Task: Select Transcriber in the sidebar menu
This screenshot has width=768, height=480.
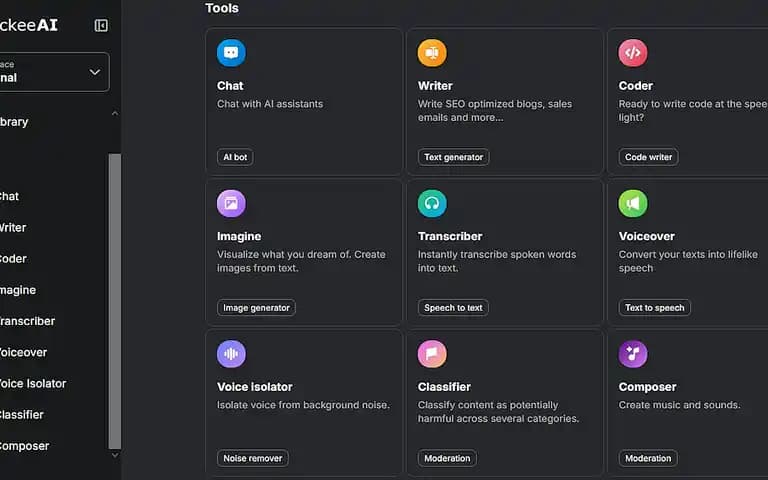Action: [x=27, y=321]
